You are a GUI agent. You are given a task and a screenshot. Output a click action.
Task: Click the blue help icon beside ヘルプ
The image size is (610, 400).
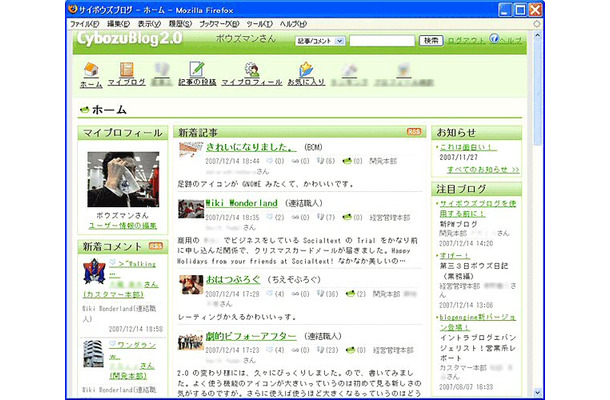494,38
